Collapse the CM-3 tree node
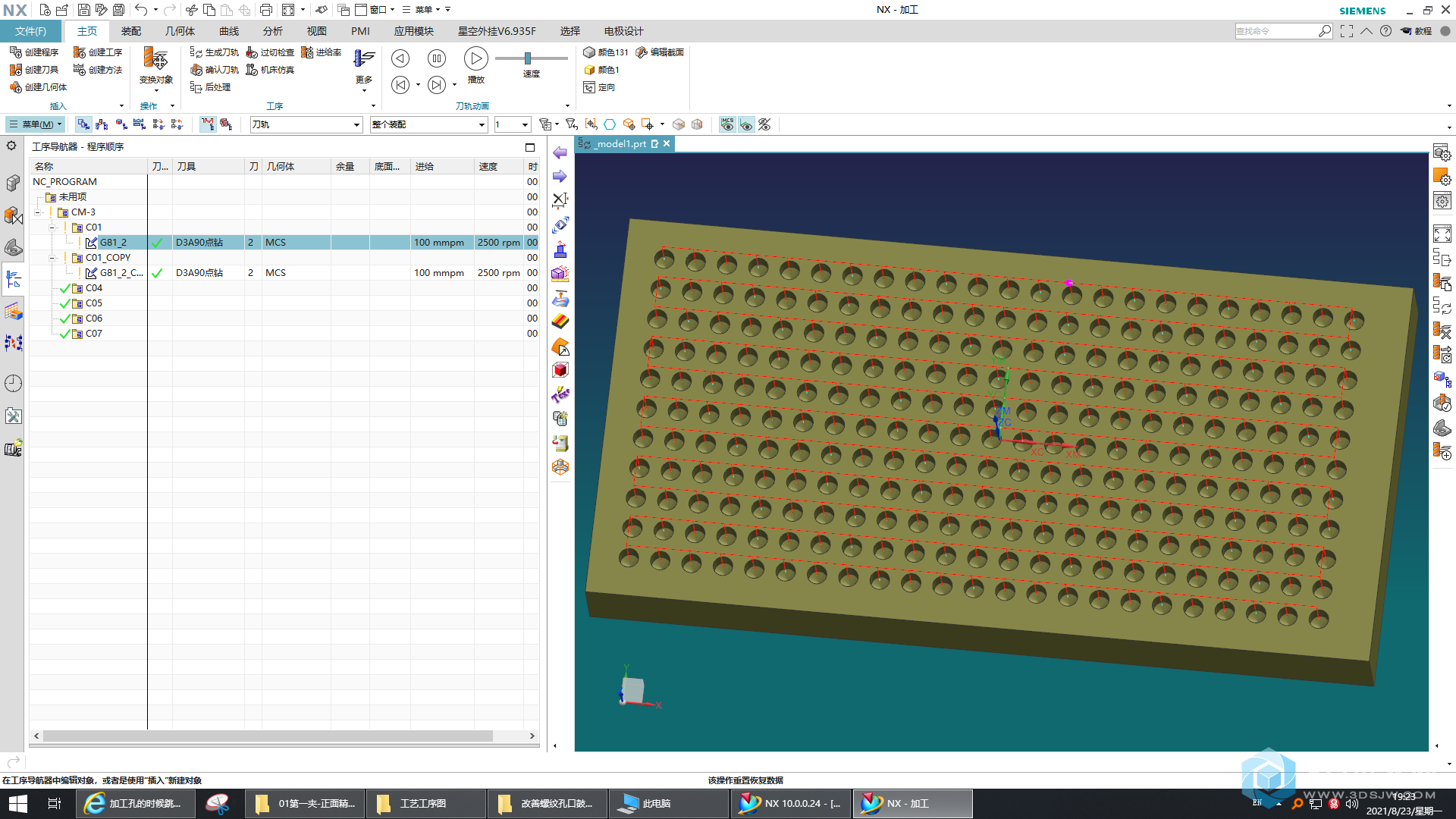 (37, 212)
